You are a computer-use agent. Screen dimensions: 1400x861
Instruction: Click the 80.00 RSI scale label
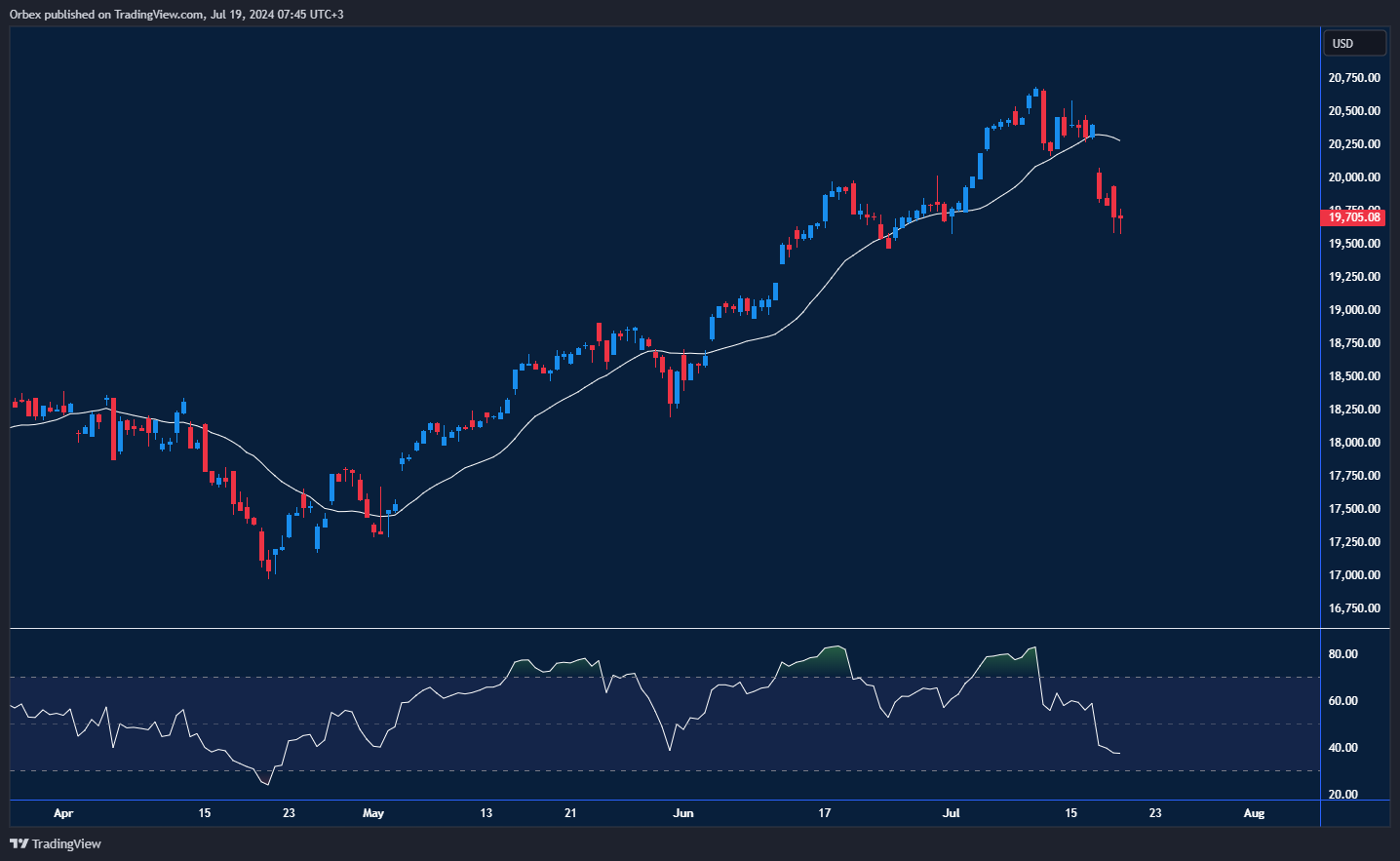pyautogui.click(x=1342, y=654)
